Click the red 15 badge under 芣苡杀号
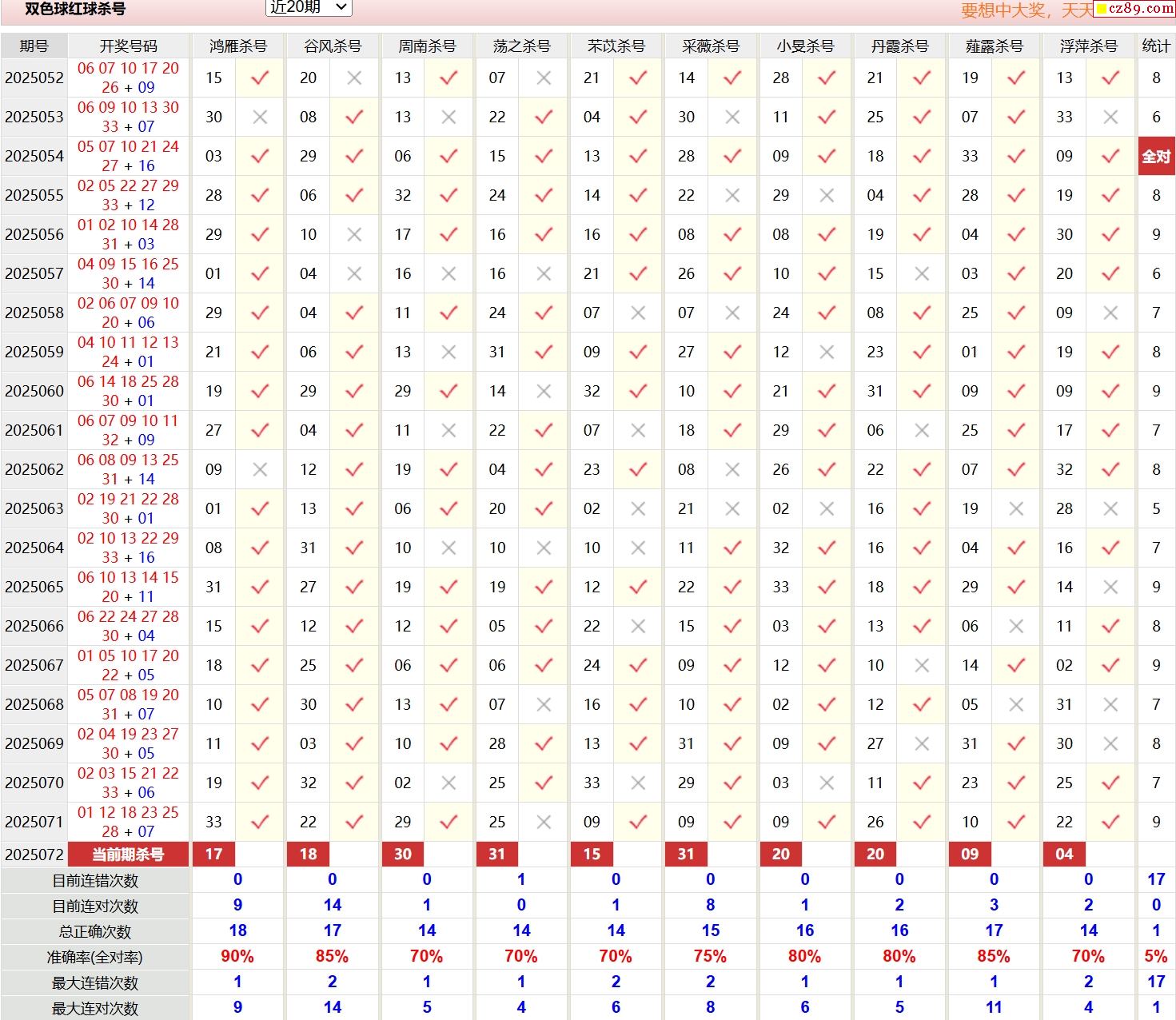Viewport: 1176px width, 1020px height. point(592,854)
